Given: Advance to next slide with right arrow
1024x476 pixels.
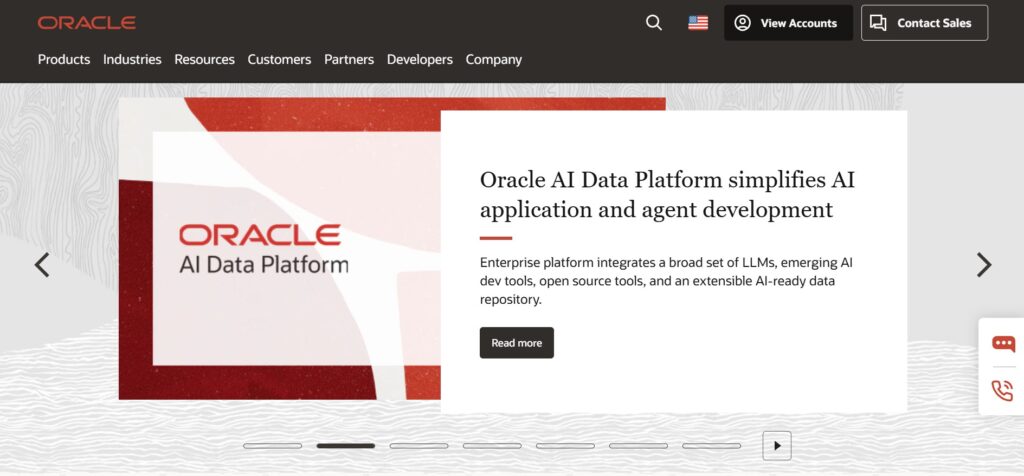Looking at the screenshot, I should (x=984, y=265).
